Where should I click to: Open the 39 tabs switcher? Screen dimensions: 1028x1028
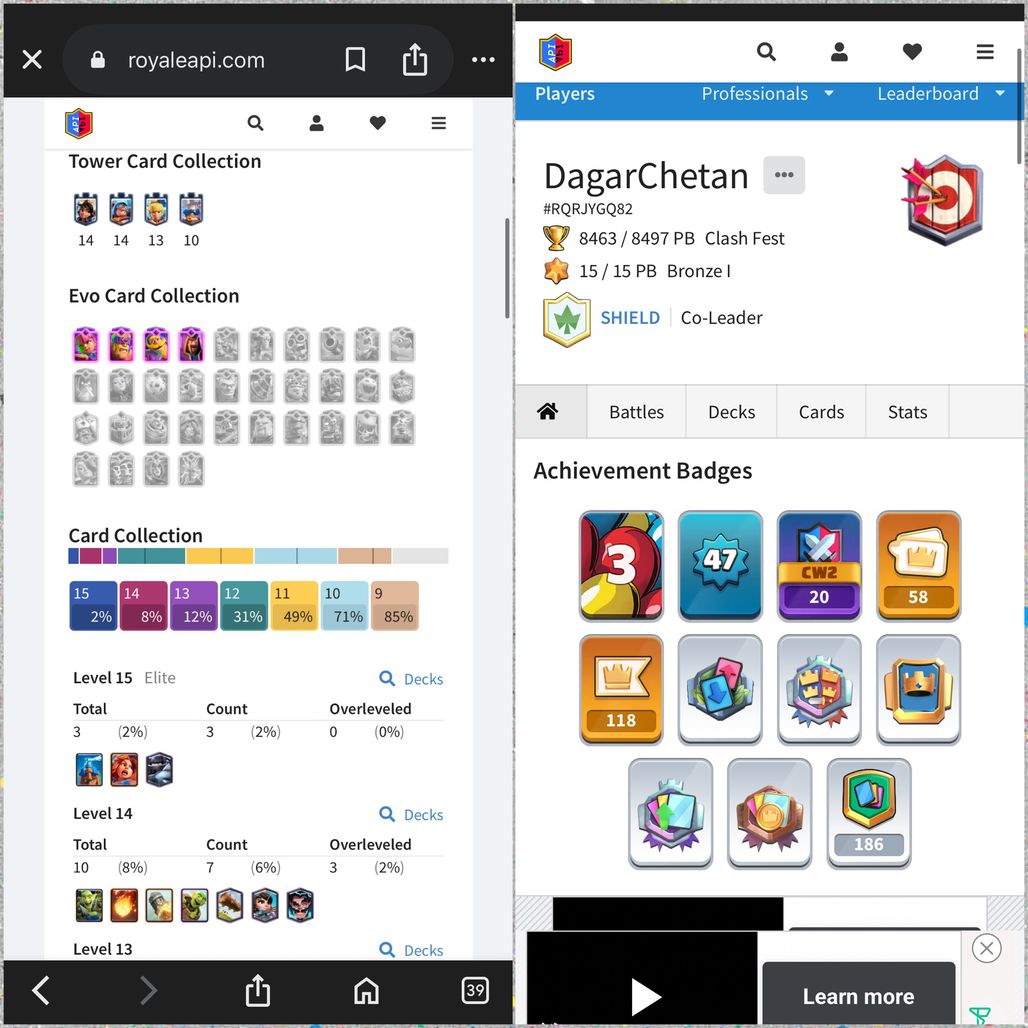click(x=475, y=990)
